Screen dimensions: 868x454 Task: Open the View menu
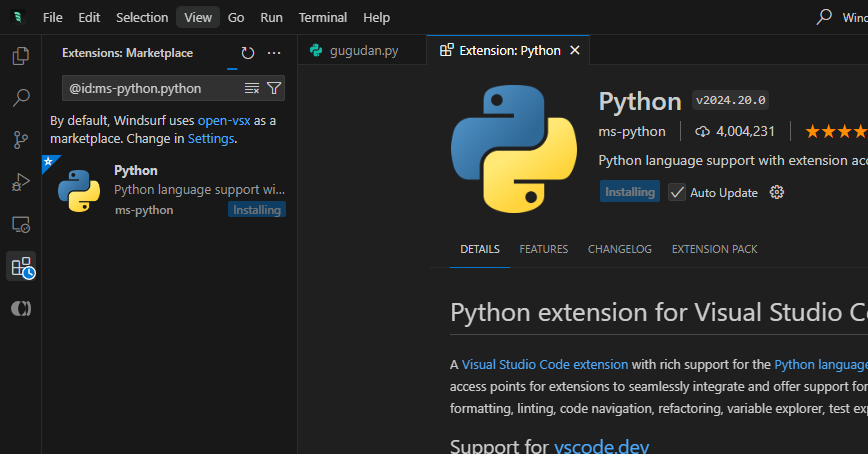[198, 17]
